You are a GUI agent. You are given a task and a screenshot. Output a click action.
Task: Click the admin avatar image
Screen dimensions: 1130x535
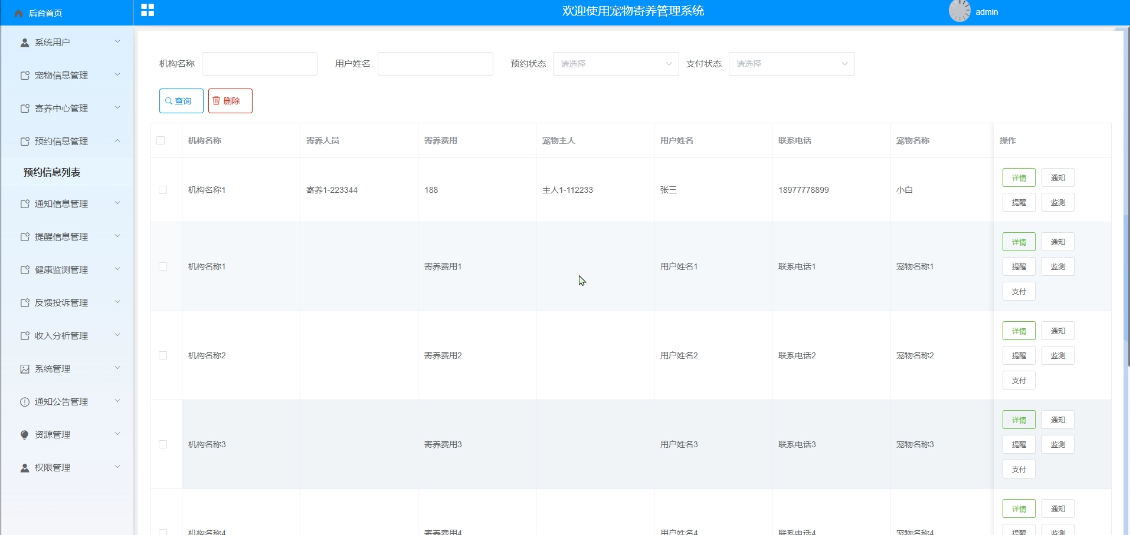click(959, 11)
